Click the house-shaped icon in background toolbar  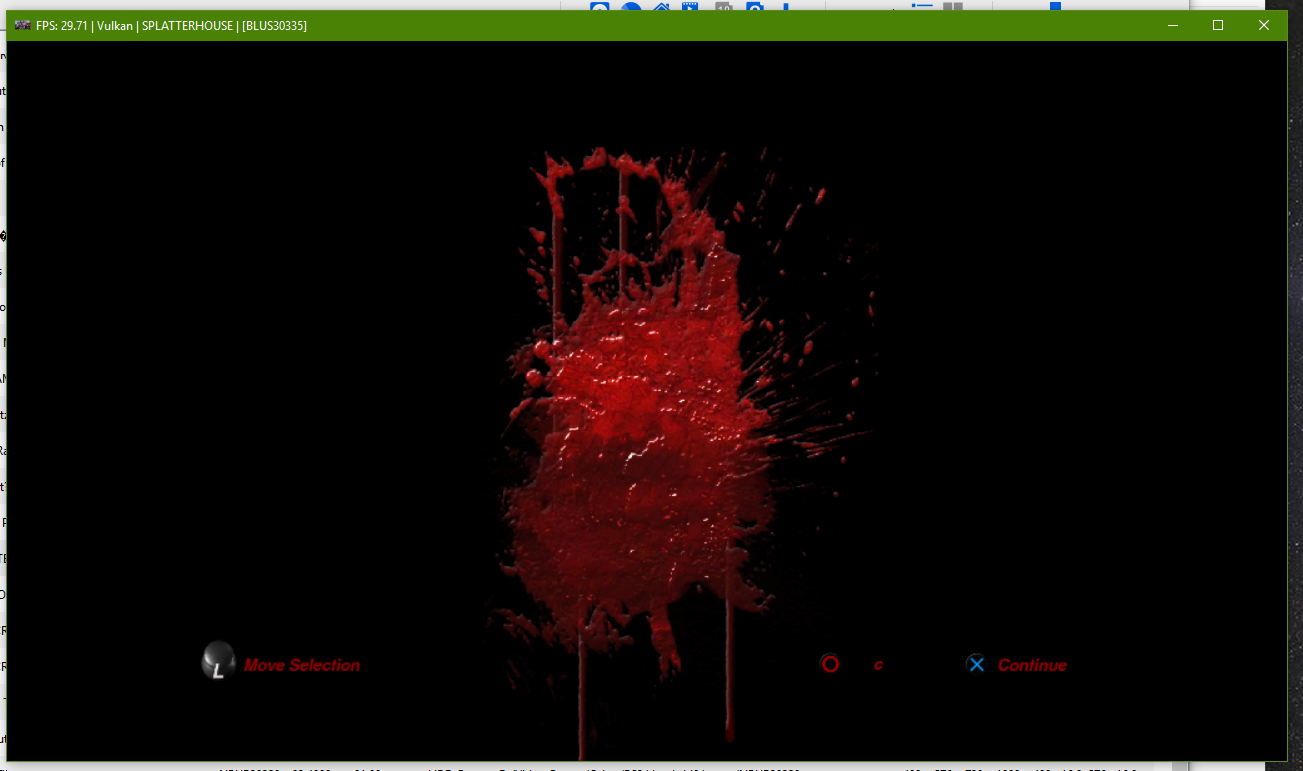point(661,6)
